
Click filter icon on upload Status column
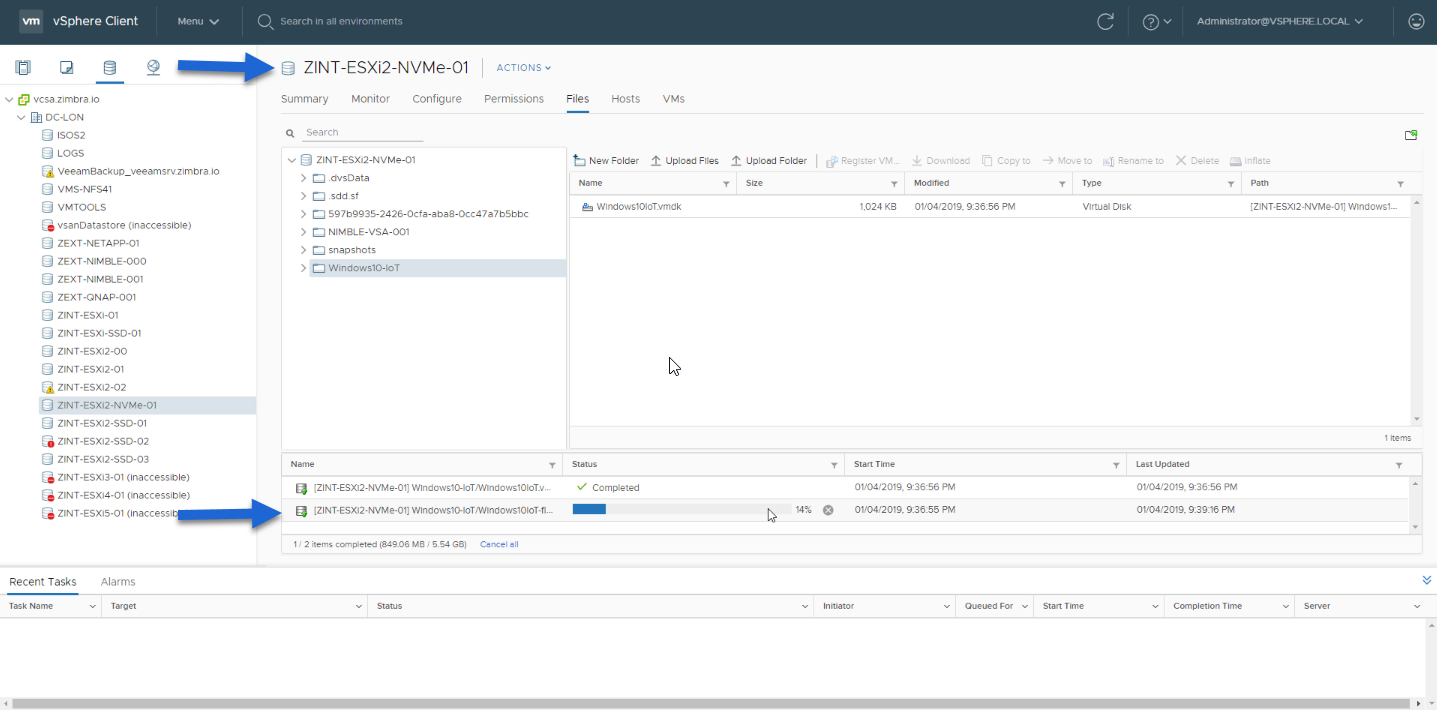[x=834, y=465]
